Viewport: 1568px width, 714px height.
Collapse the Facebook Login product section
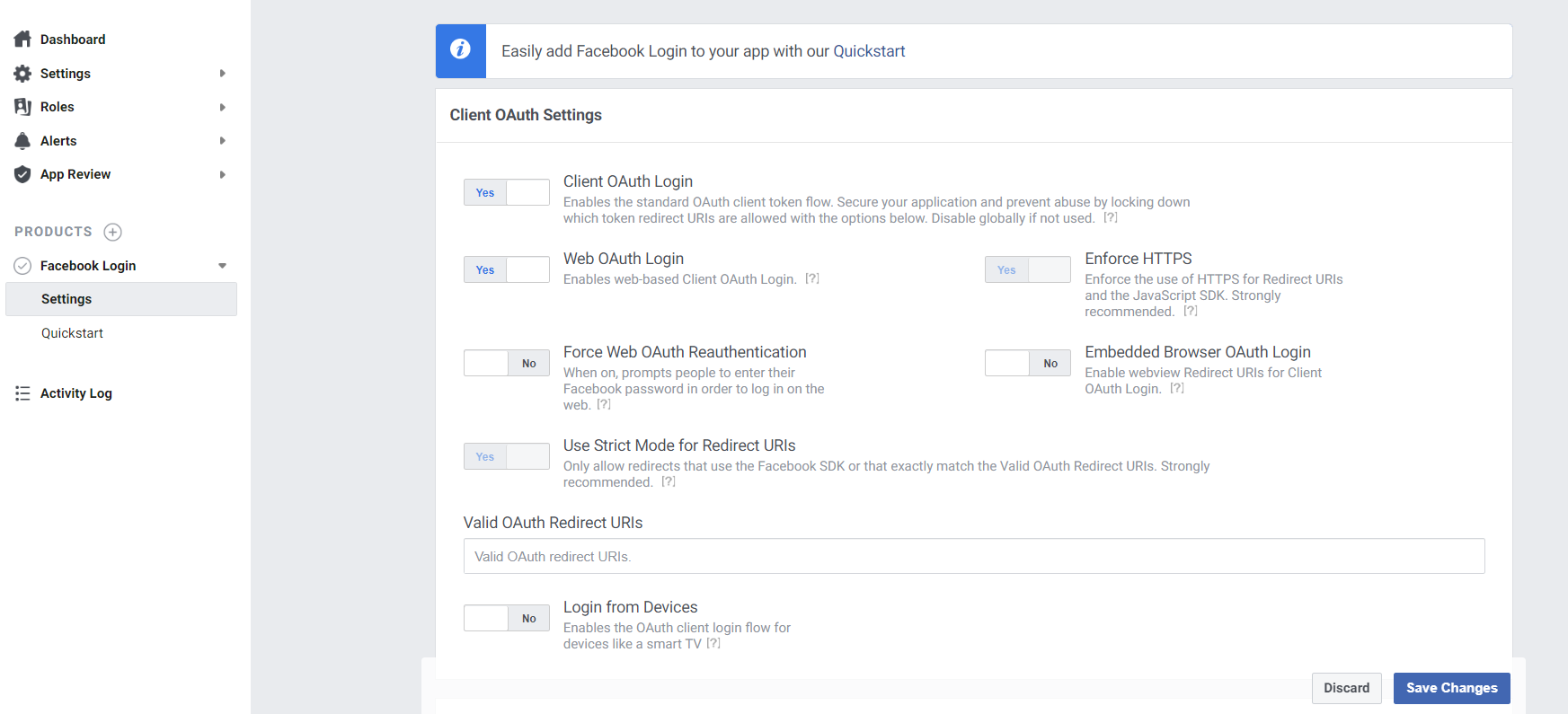(222, 266)
